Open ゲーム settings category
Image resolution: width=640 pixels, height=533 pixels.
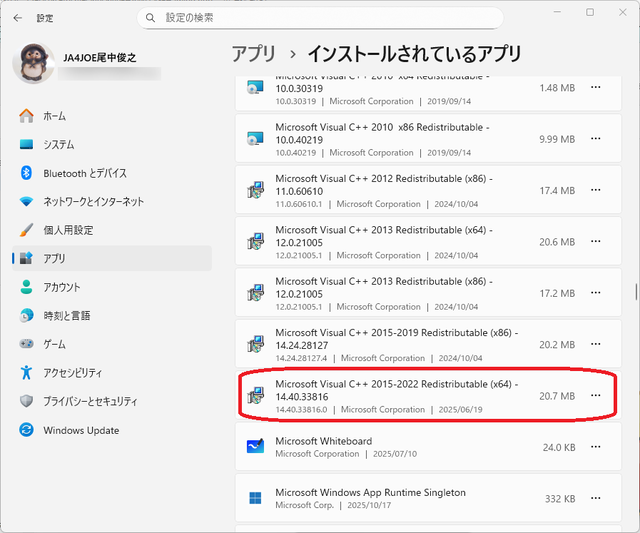(112, 344)
